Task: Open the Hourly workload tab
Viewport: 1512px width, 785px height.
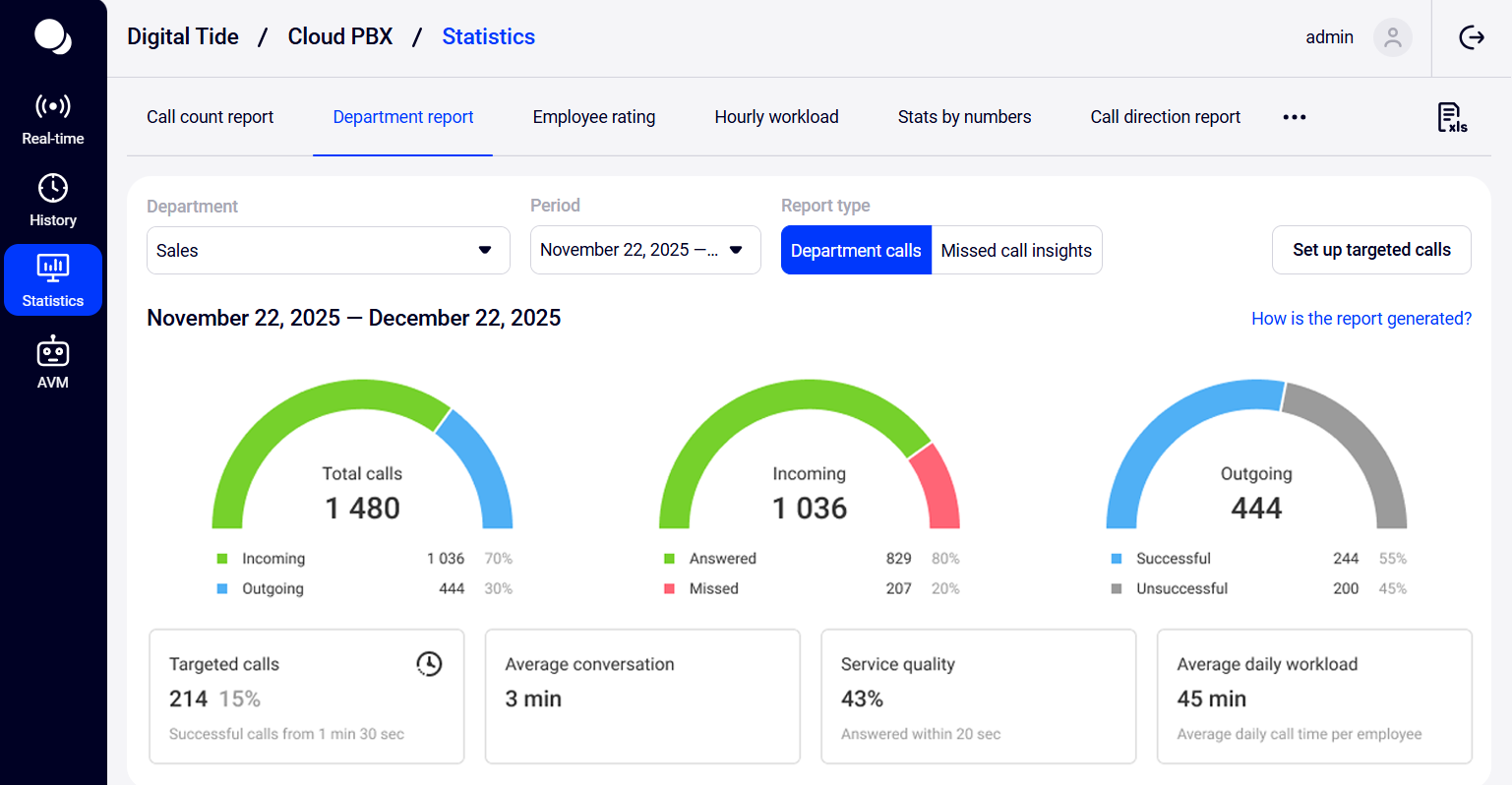Action: [x=776, y=117]
